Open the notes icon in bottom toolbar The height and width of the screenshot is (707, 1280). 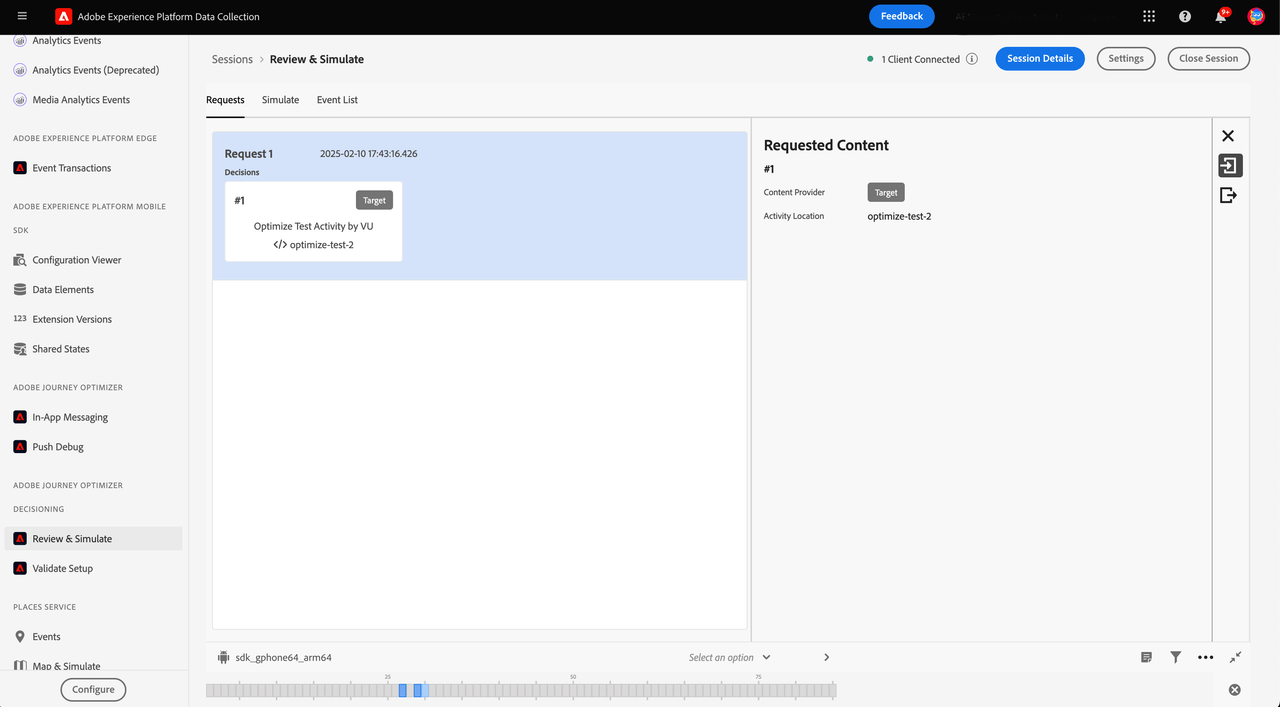(1146, 657)
